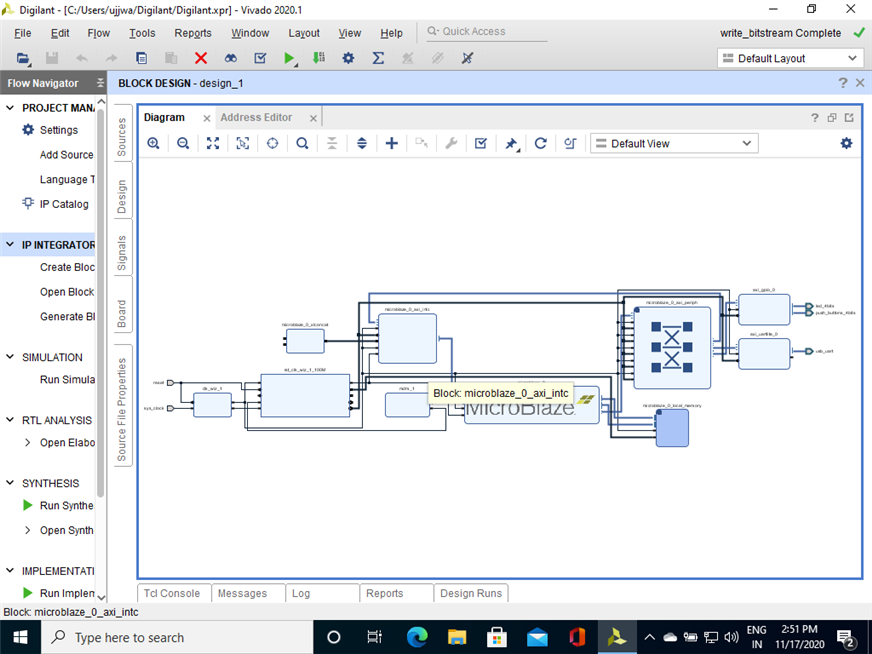Open the Tcl Console tab
Viewport: 872px width, 654px height.
tap(173, 593)
